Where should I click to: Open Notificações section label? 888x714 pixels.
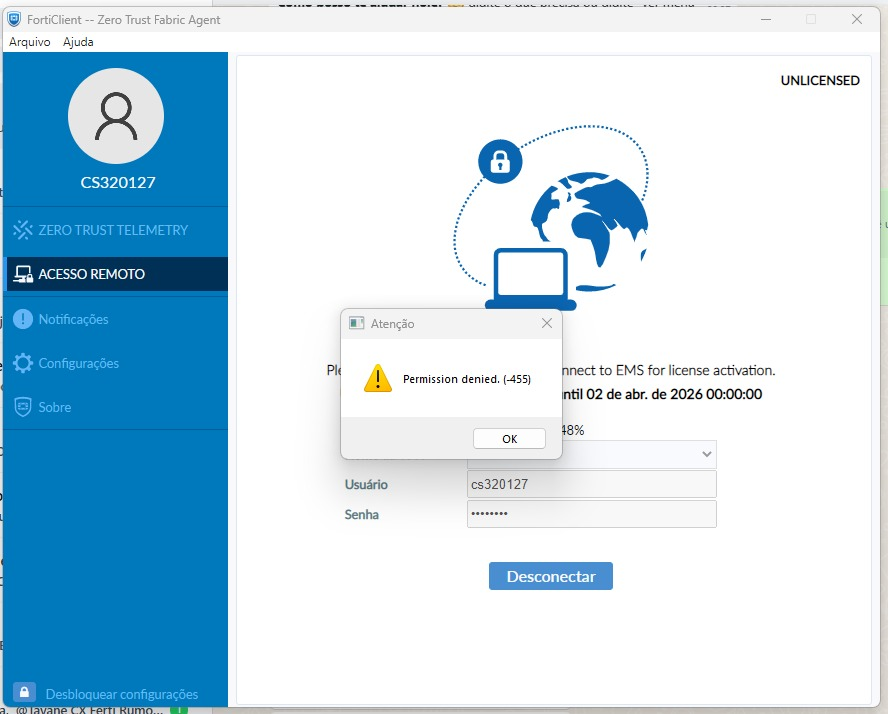(74, 319)
